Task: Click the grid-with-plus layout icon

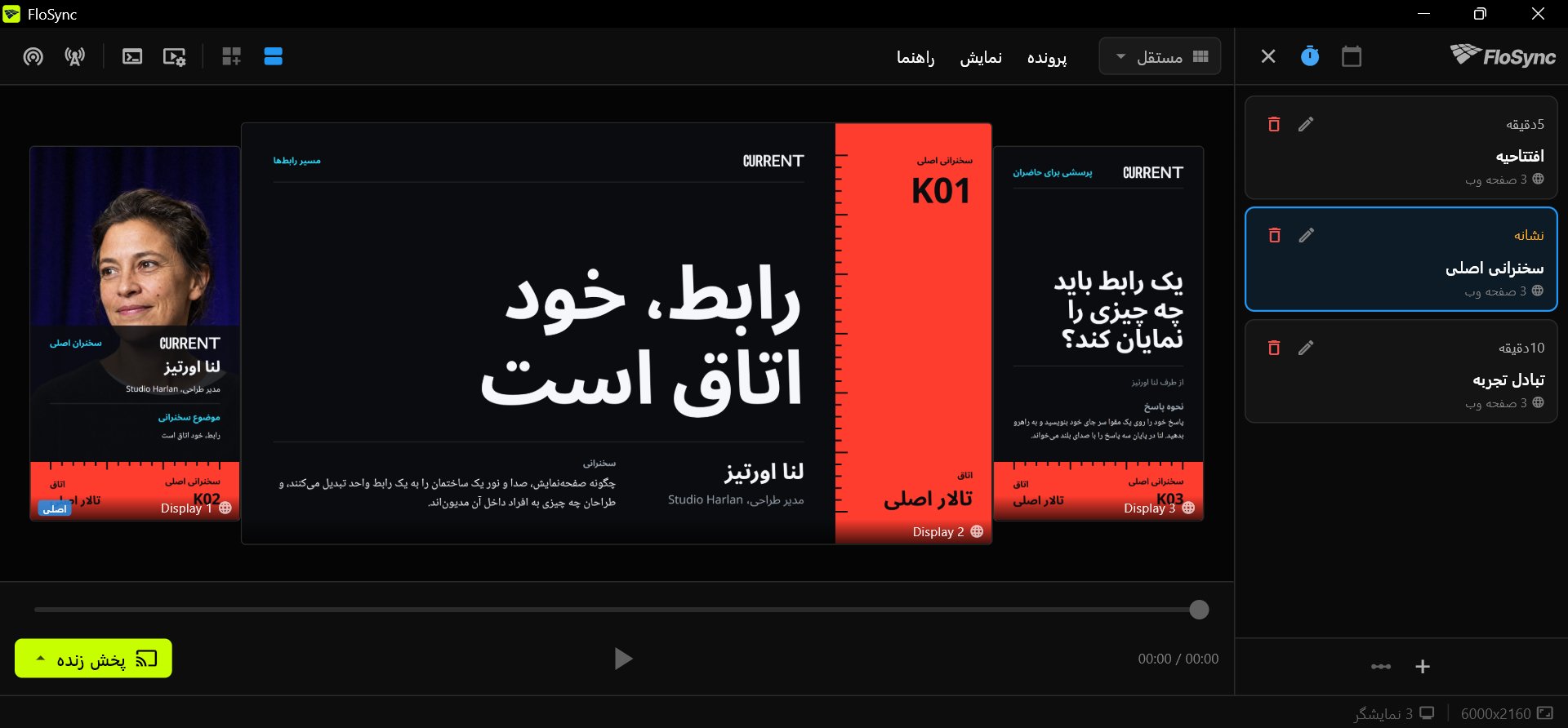Action: [x=232, y=56]
